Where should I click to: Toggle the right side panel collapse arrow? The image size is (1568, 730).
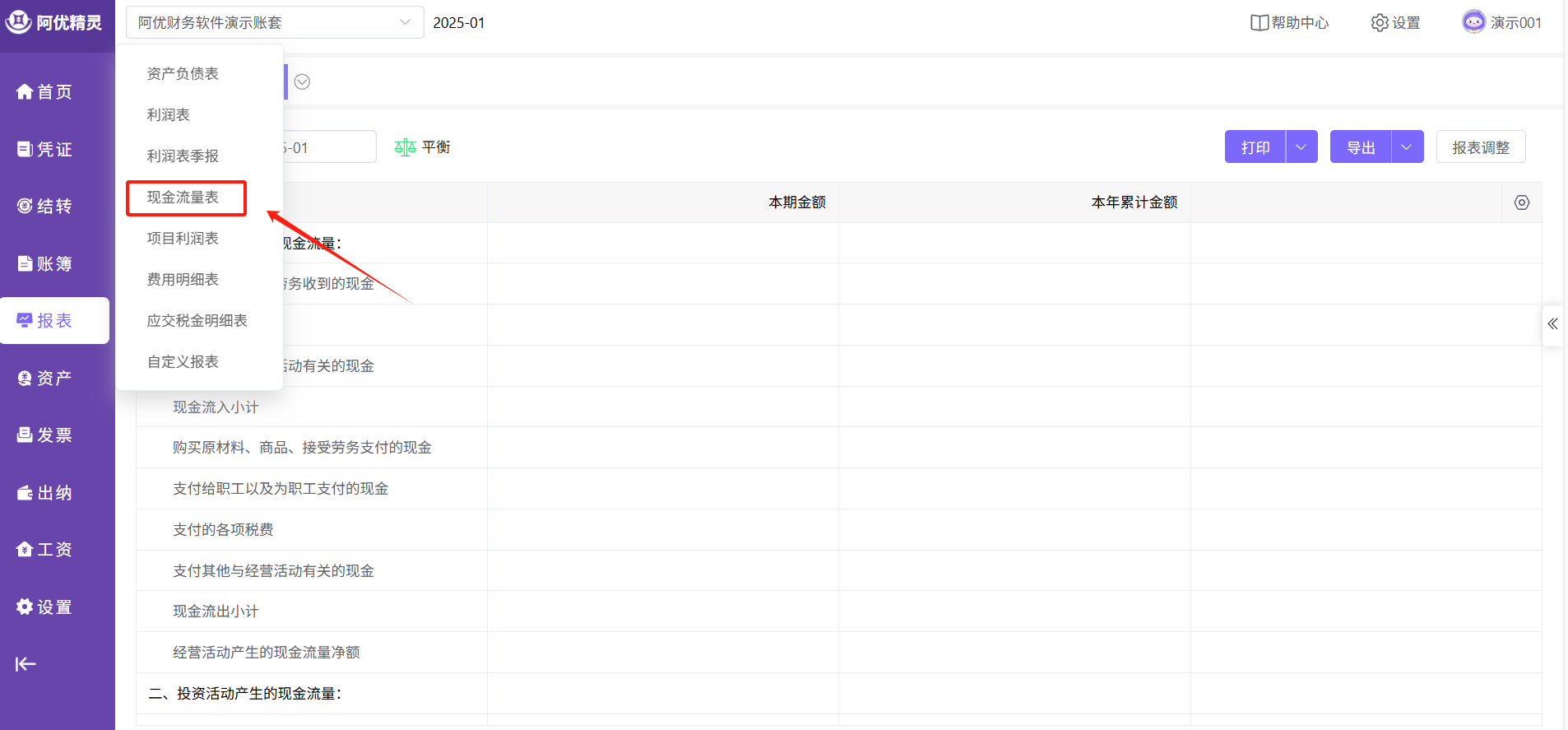[x=1552, y=323]
